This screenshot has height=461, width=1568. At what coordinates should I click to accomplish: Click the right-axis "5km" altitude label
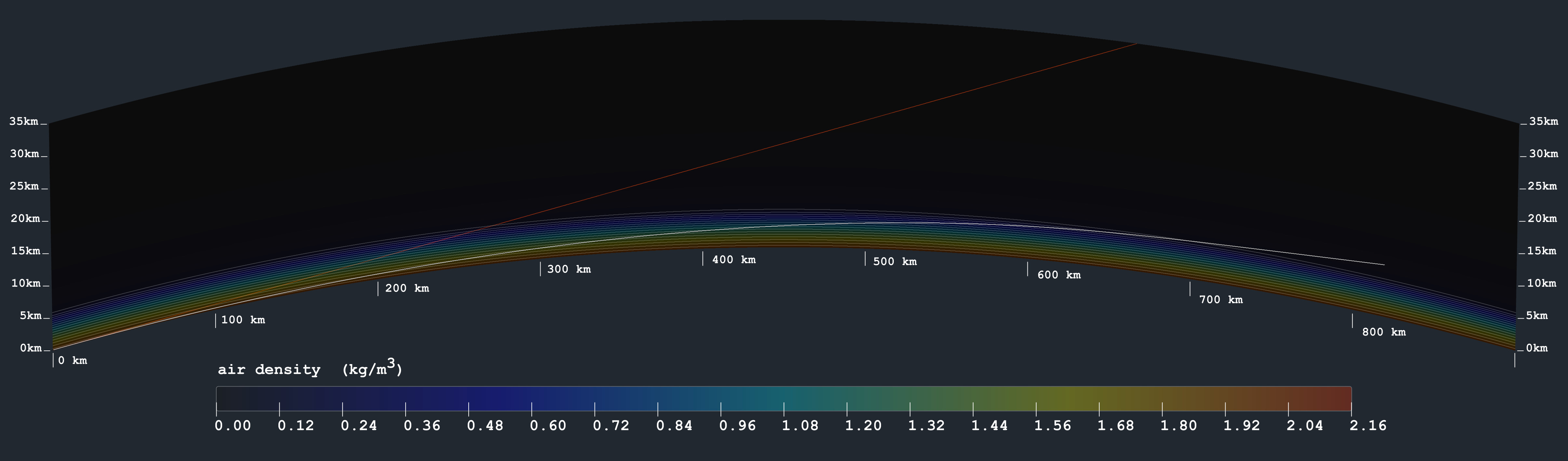[x=1537, y=316]
